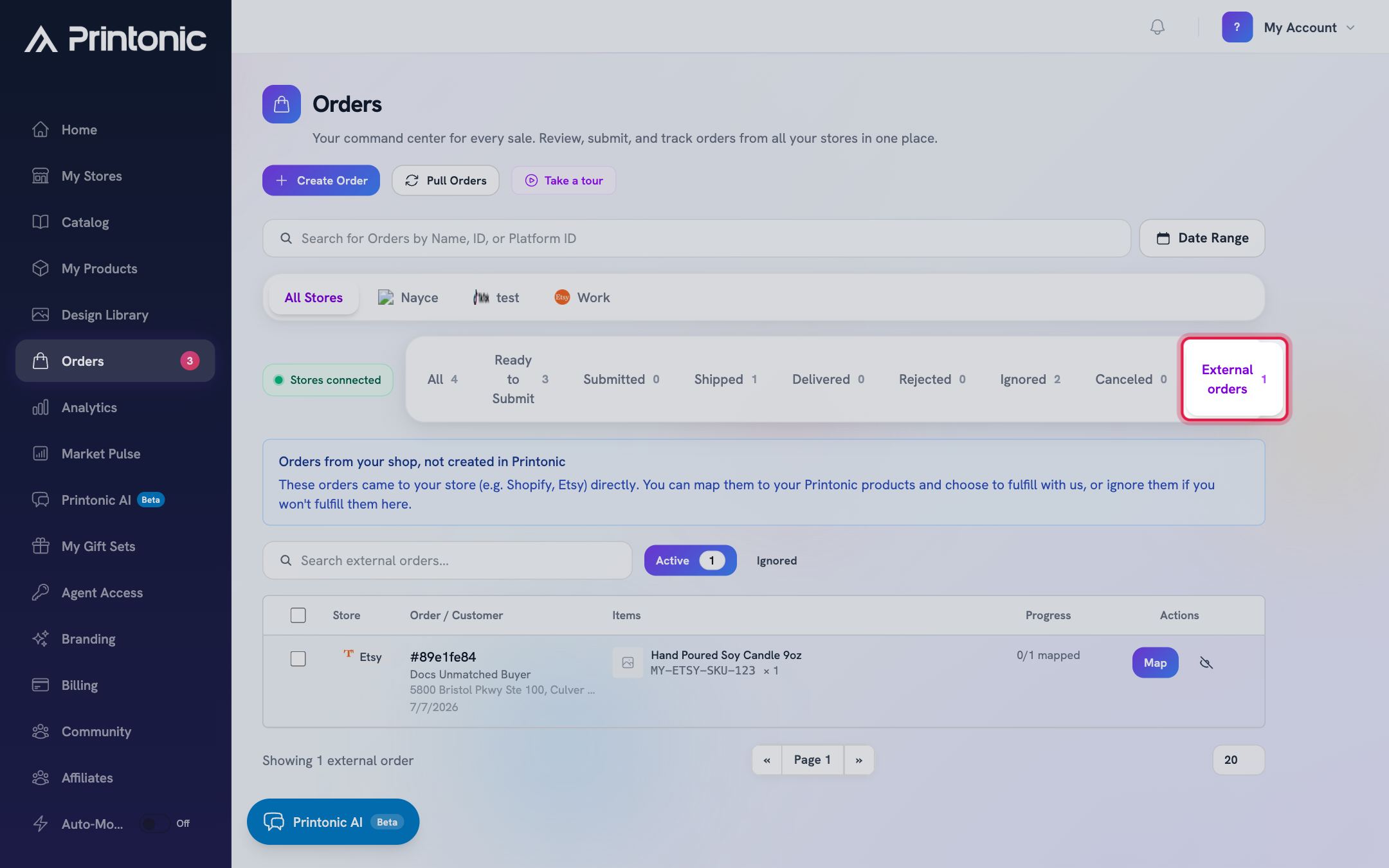The width and height of the screenshot is (1389, 868).
Task: Focus the Search for Orders field
Action: coord(696,239)
